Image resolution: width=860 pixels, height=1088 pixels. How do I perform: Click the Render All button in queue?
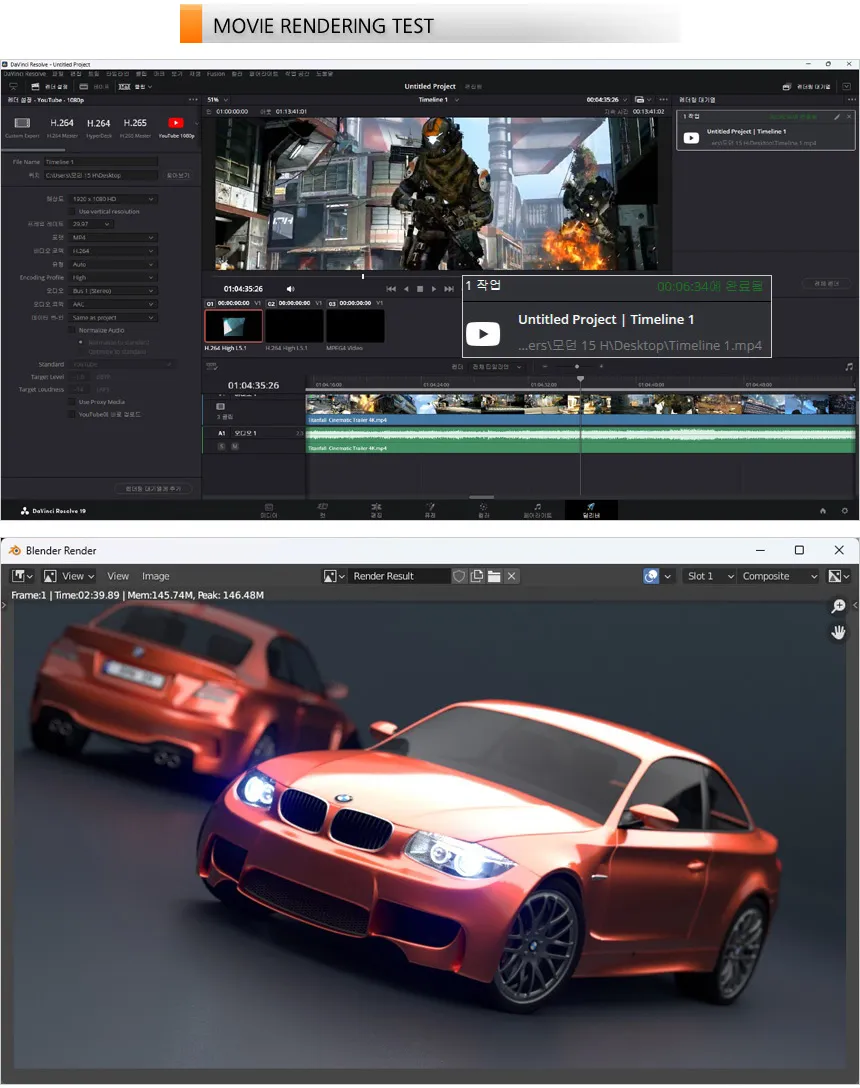click(x=826, y=284)
